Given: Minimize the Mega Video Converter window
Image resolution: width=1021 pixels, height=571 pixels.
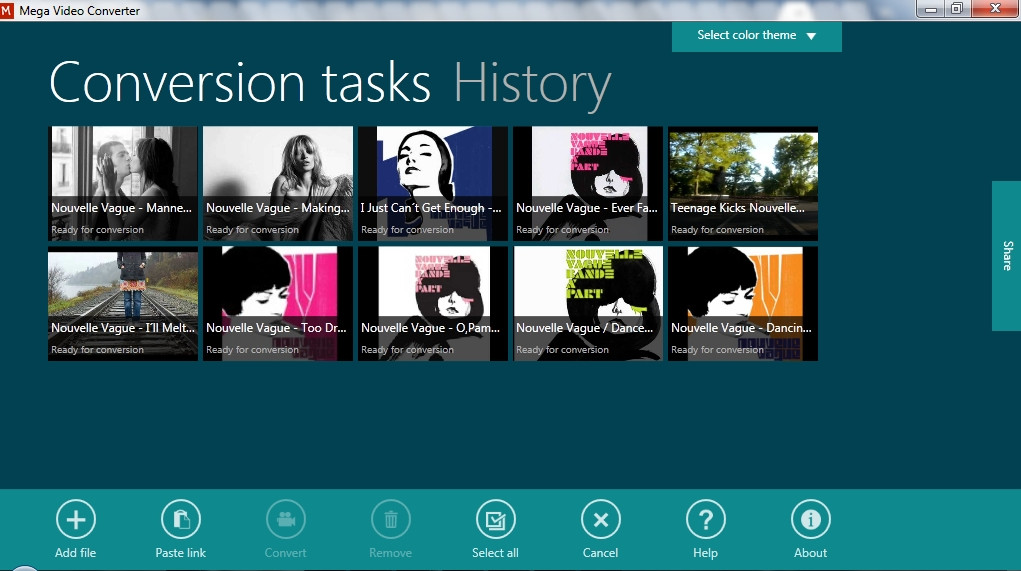Looking at the screenshot, I should 931,8.
